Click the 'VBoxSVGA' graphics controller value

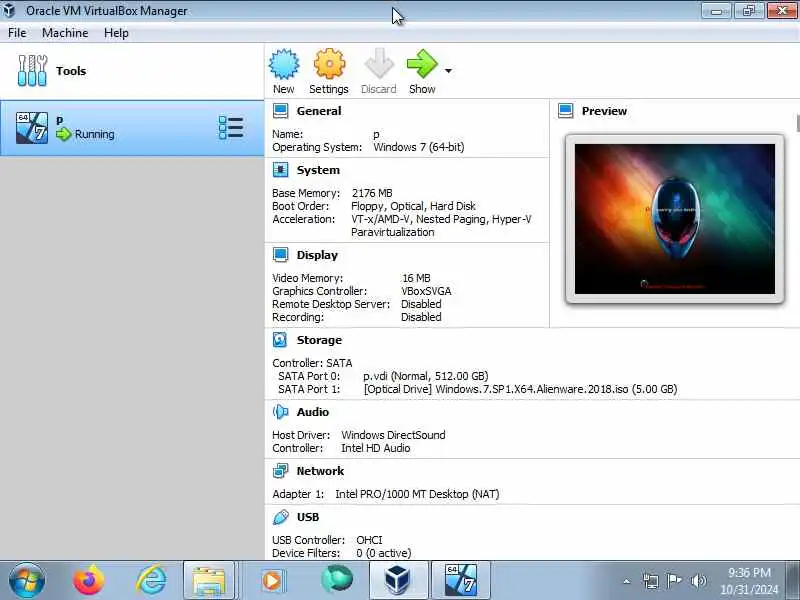click(x=426, y=291)
